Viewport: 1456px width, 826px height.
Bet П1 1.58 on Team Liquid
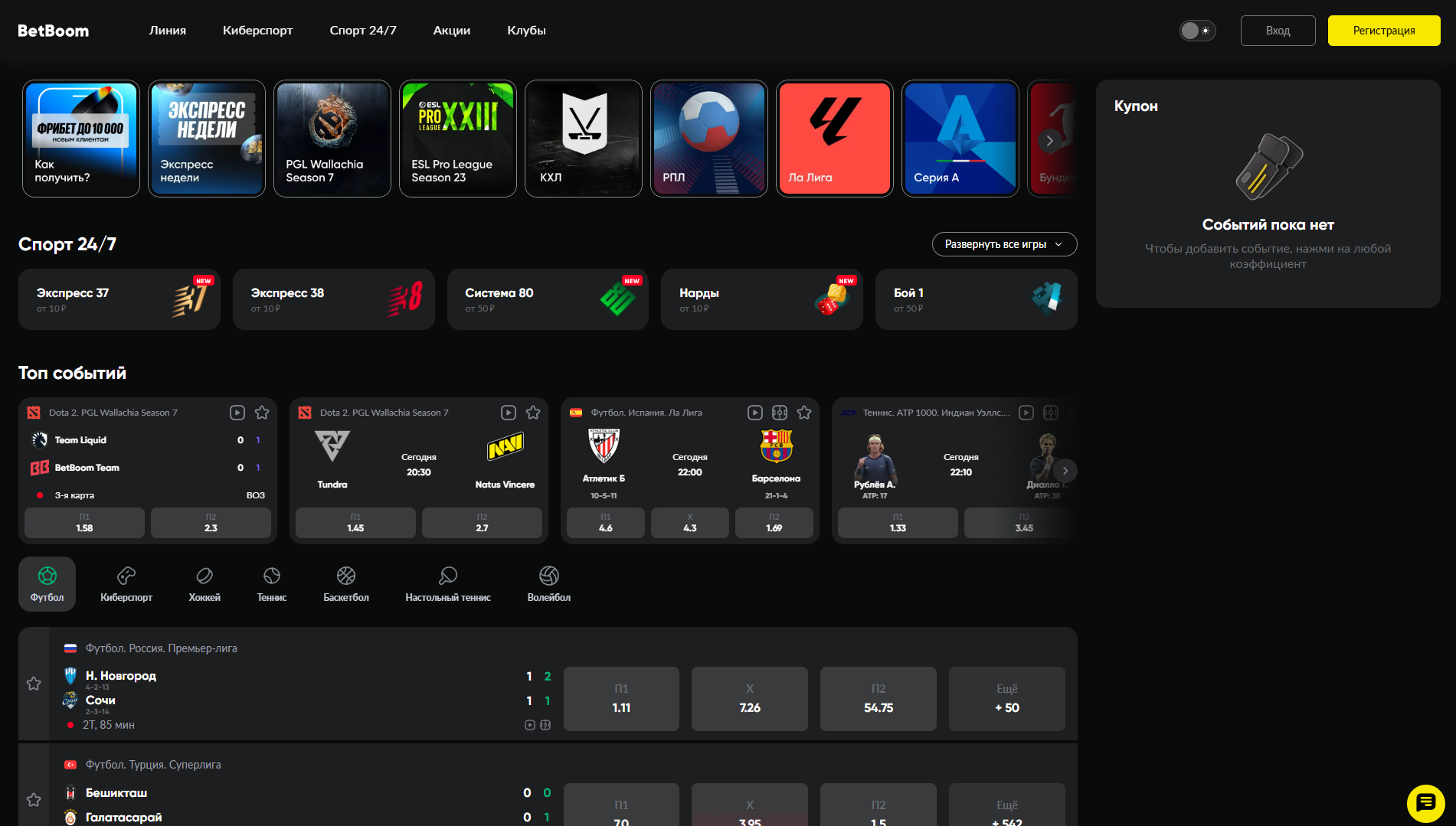coord(84,523)
